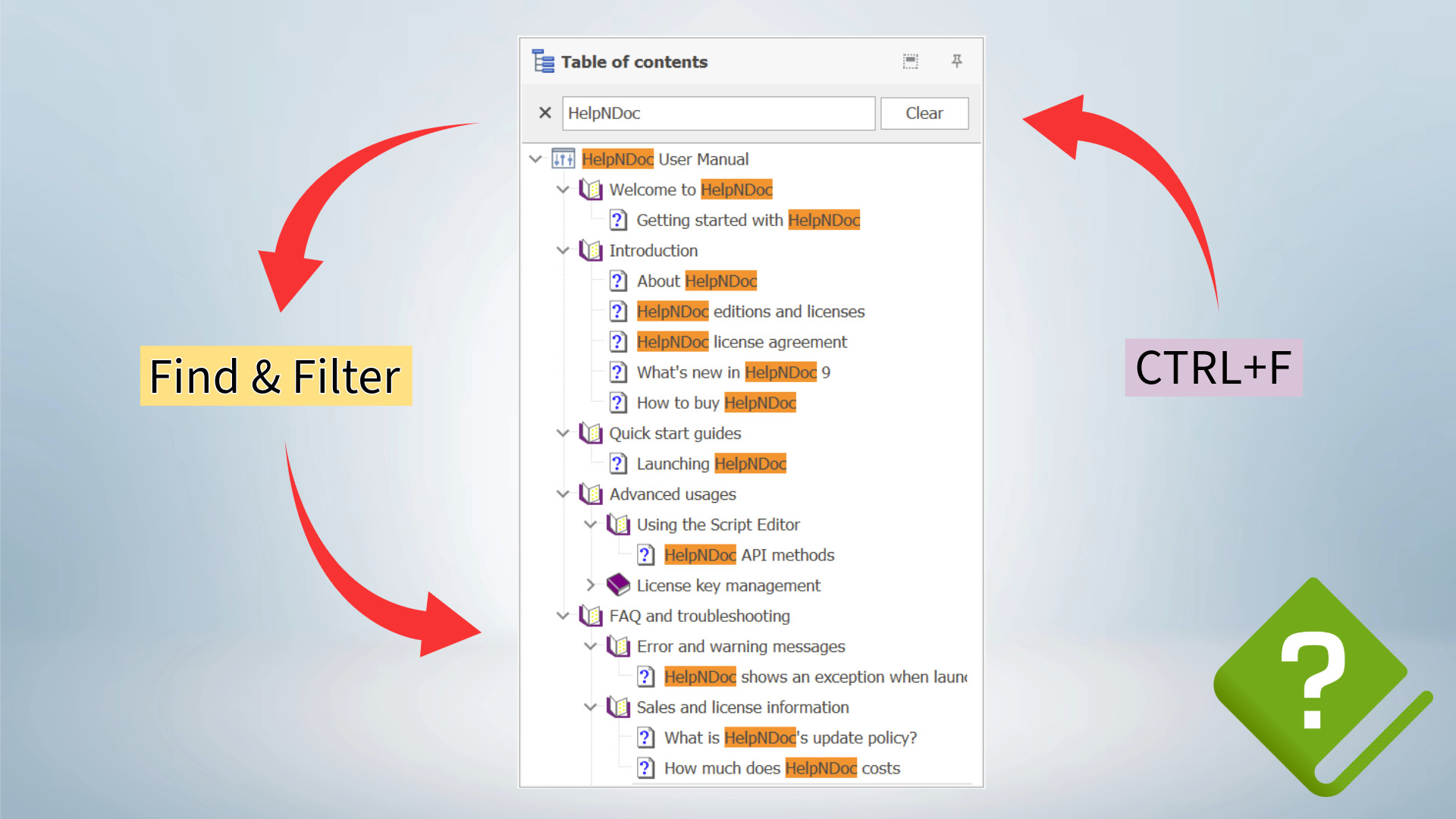
Task: Select the How to buy HelpNDoc topic
Action: (x=716, y=403)
